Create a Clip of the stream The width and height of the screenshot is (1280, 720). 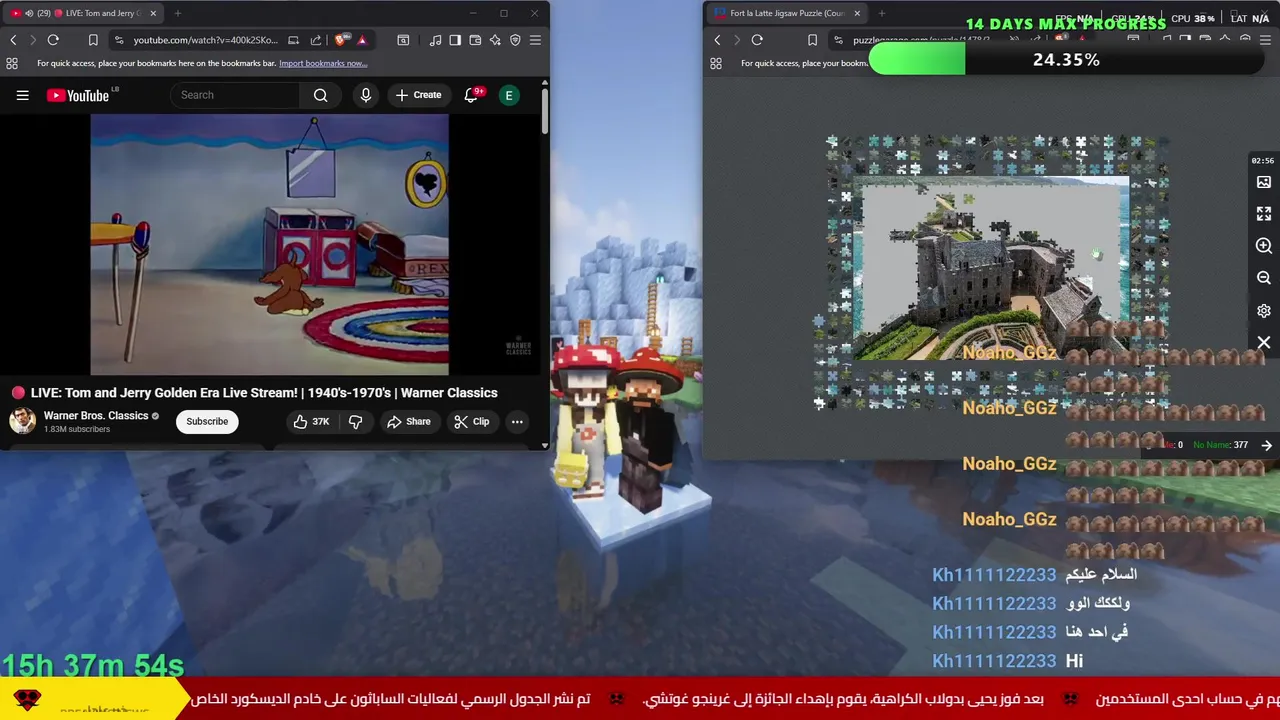472,421
